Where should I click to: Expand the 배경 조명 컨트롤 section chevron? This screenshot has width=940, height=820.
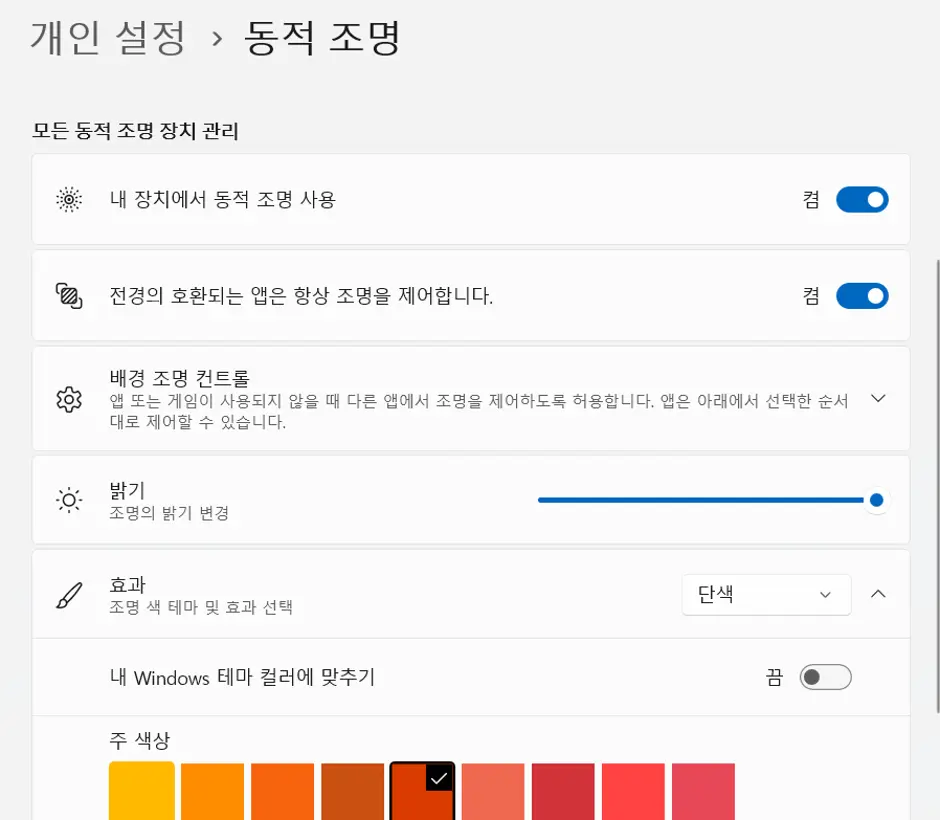(x=878, y=399)
